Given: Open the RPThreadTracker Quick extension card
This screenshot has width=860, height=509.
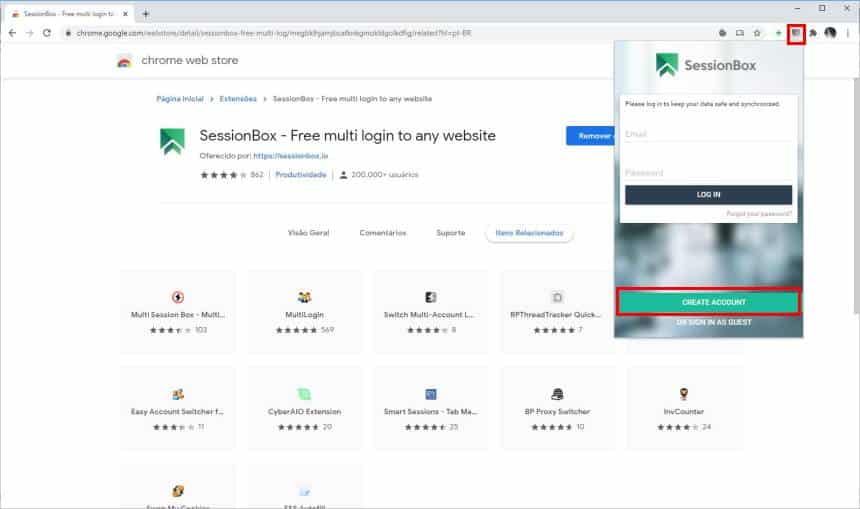Looking at the screenshot, I should [x=557, y=312].
